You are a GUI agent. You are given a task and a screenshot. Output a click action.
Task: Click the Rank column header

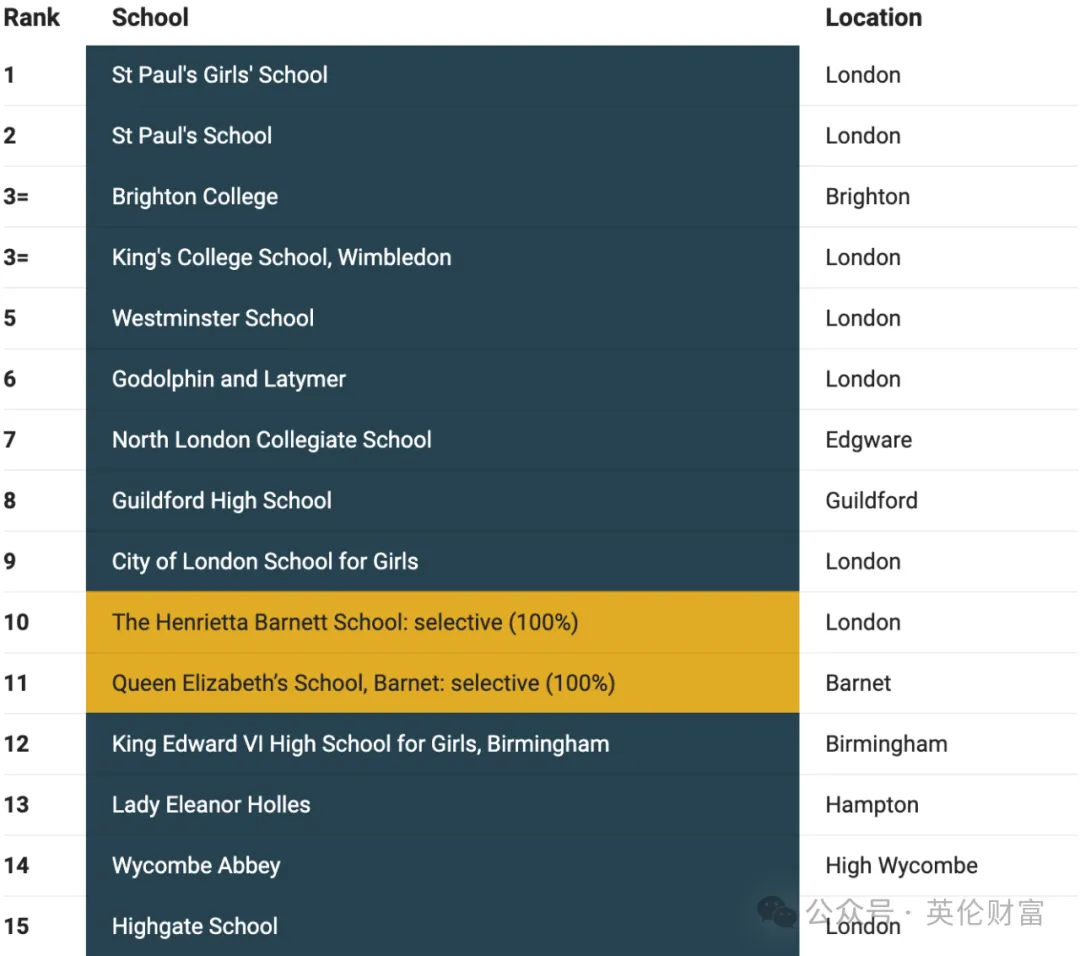(32, 17)
